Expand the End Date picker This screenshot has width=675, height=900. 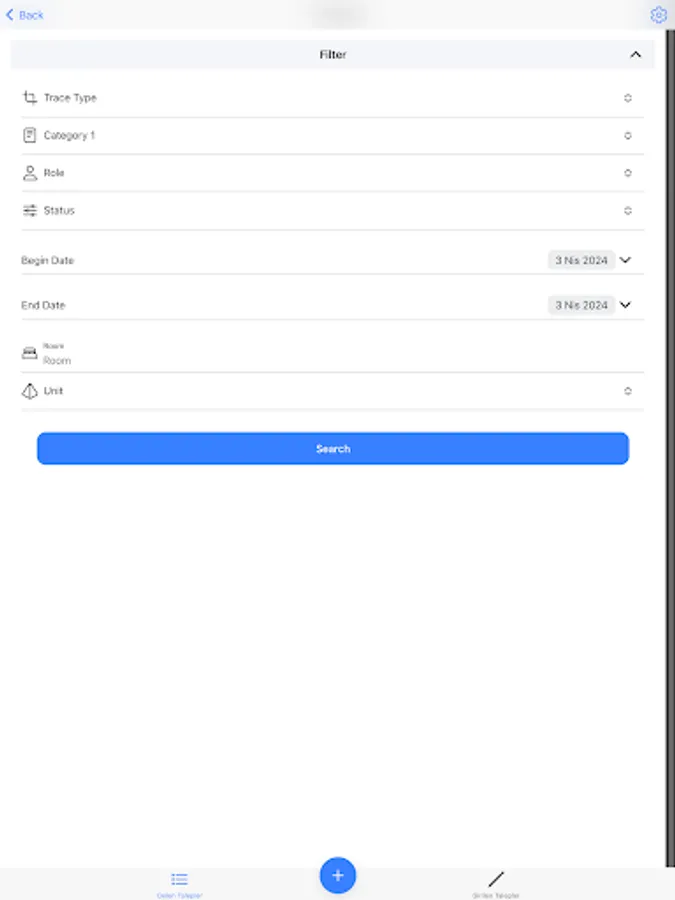(x=623, y=305)
